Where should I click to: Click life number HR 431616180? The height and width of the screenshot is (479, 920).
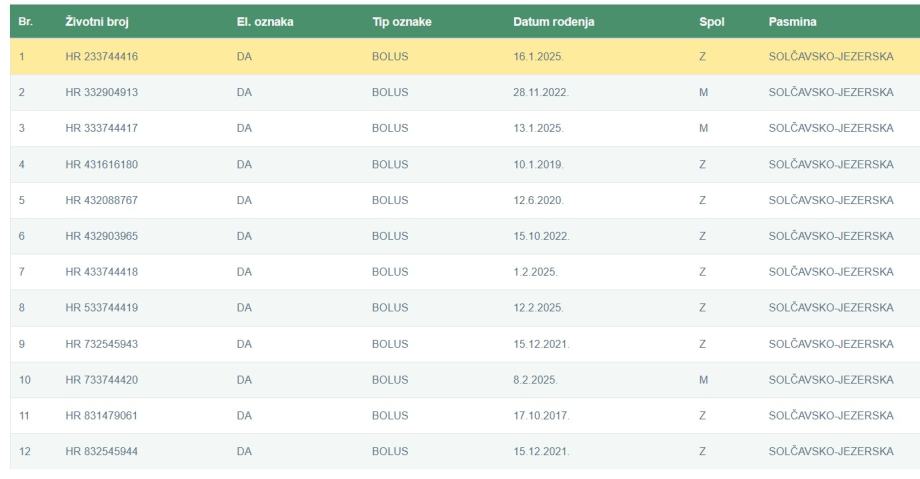pyautogui.click(x=101, y=165)
